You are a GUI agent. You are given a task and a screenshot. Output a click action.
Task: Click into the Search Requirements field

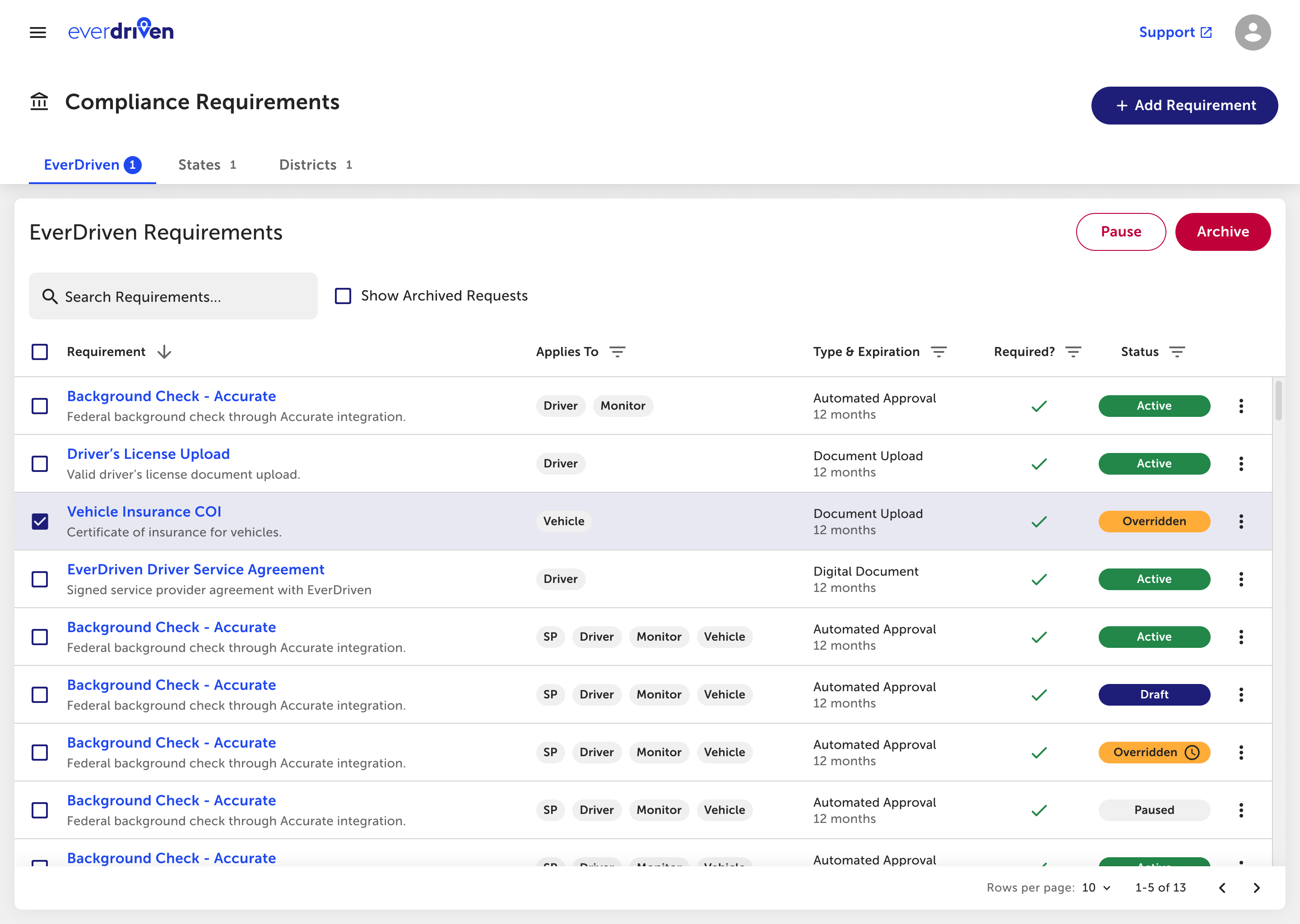pyautogui.click(x=173, y=296)
